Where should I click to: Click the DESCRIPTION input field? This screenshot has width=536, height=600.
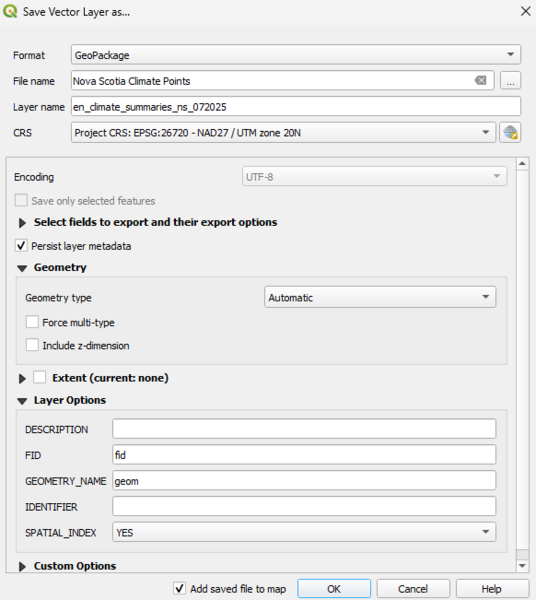(x=304, y=429)
